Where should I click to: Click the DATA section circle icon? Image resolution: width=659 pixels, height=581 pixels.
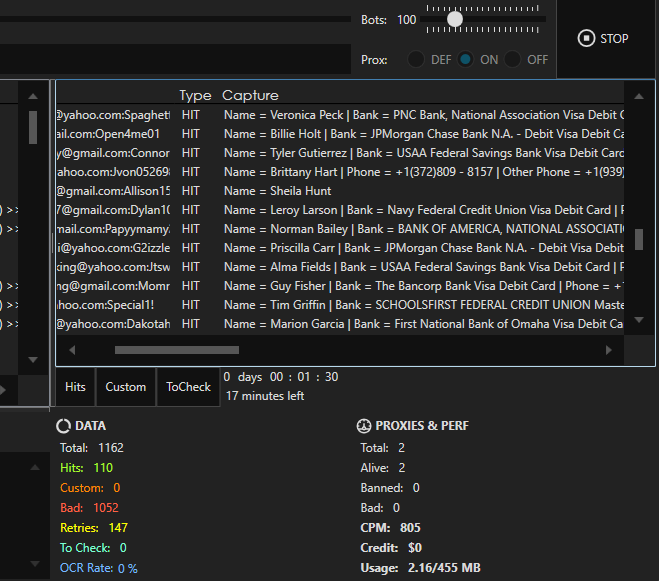[x=63, y=426]
